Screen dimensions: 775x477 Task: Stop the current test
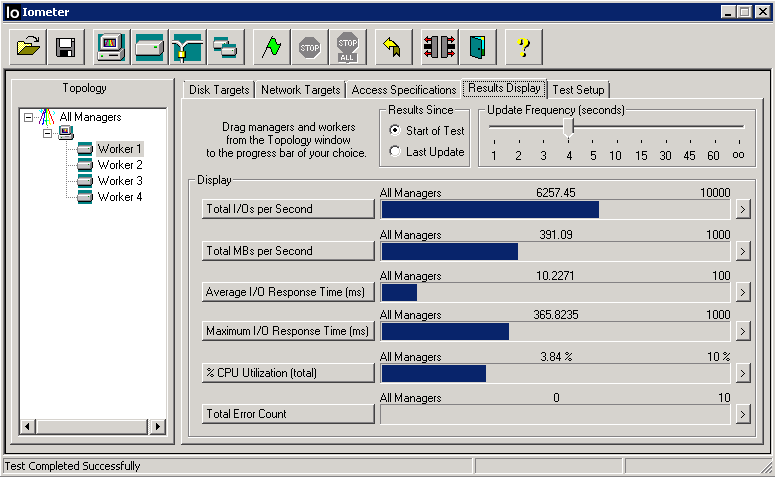click(309, 47)
